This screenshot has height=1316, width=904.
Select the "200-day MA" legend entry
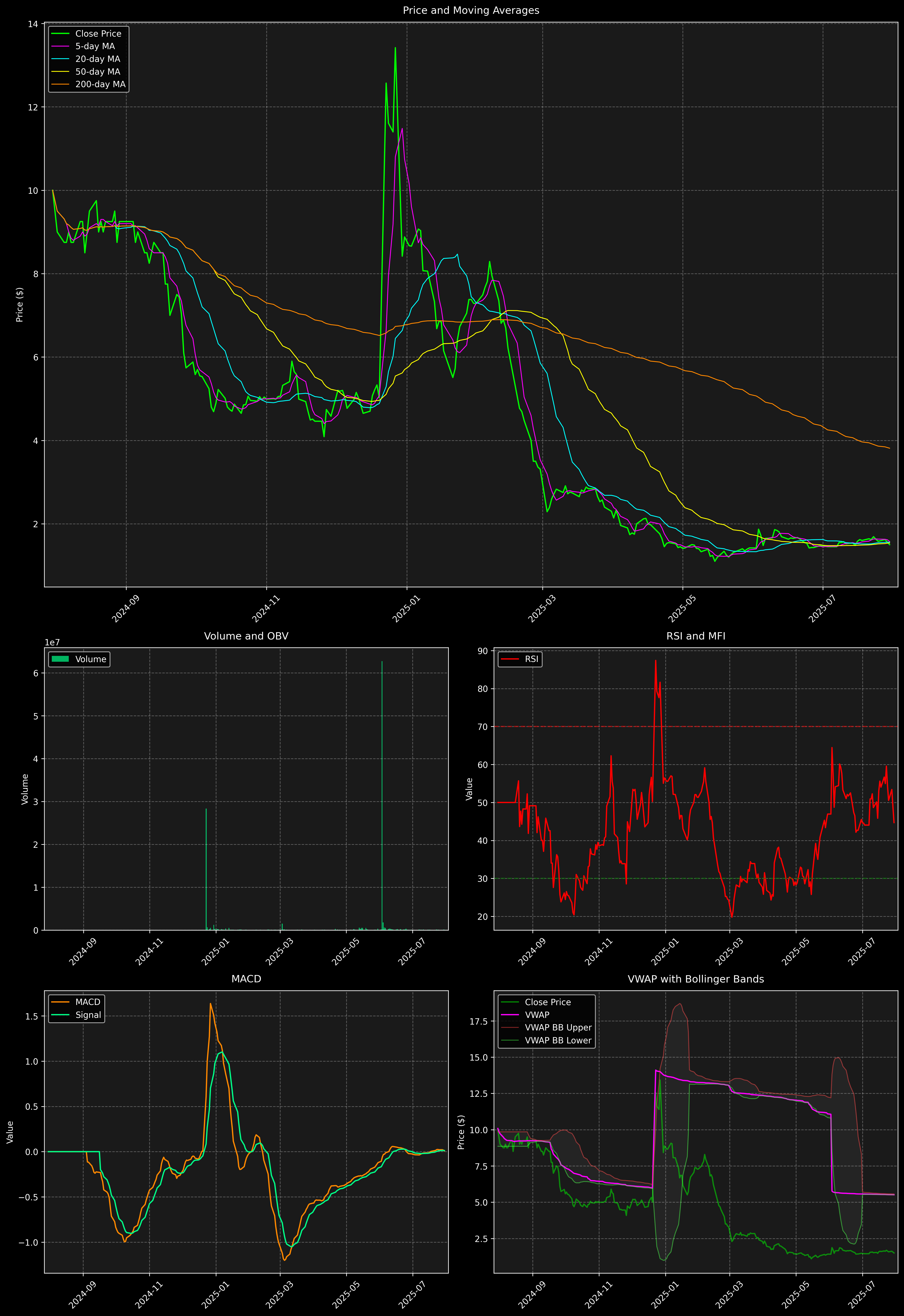coord(100,84)
